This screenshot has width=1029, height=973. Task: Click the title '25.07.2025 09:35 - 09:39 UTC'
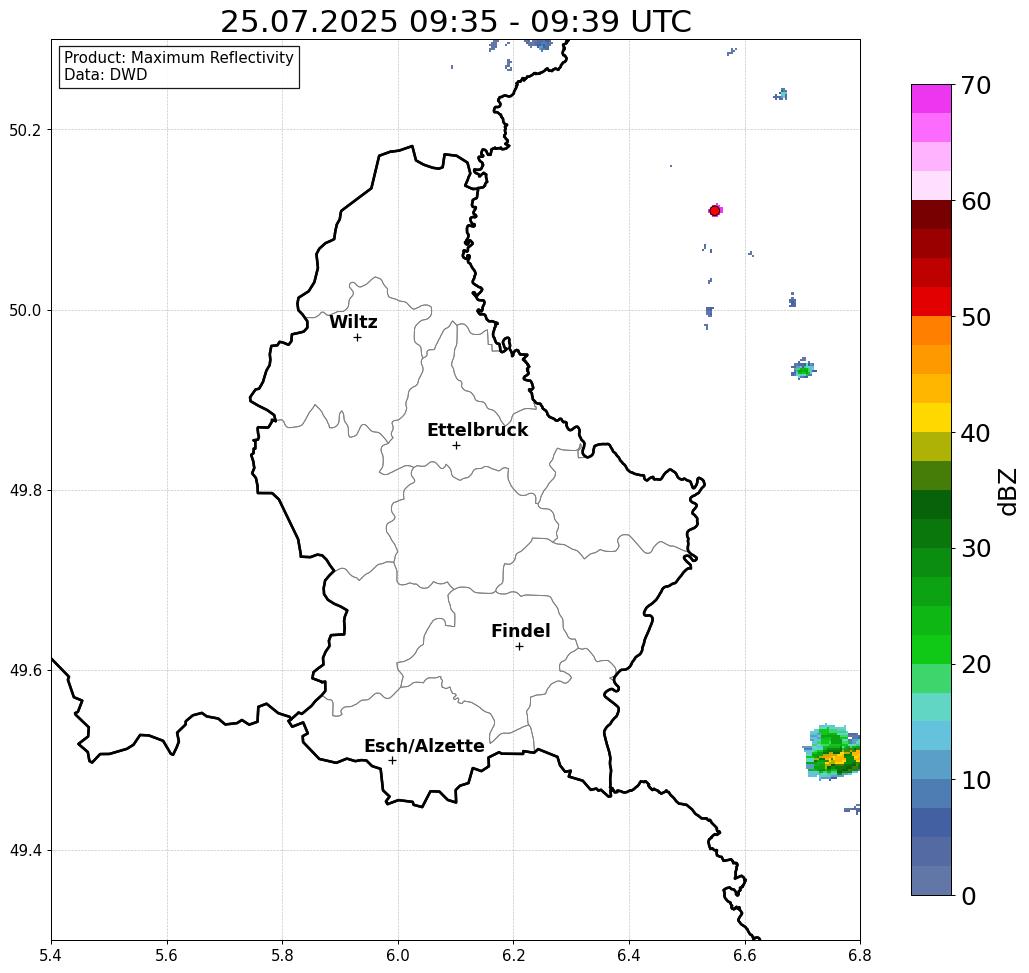click(x=455, y=22)
